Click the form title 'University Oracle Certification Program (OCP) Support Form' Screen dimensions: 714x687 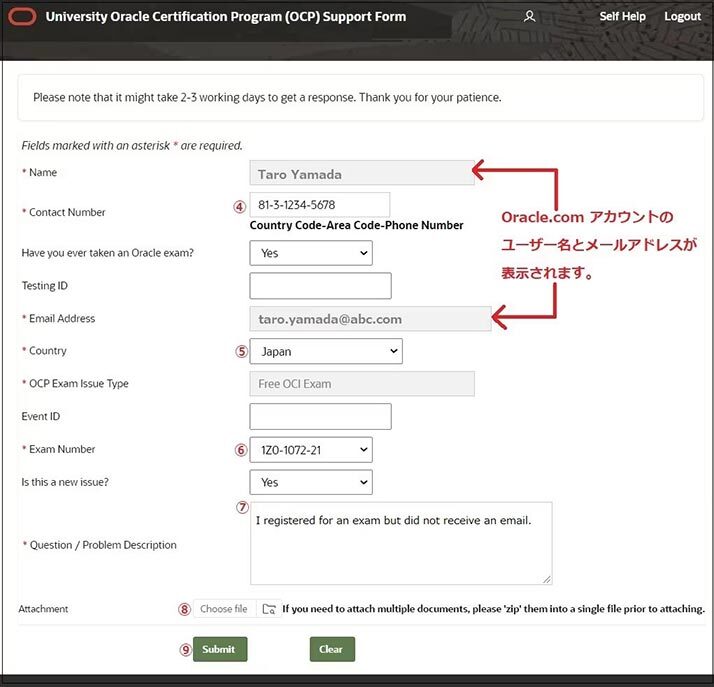click(x=225, y=17)
